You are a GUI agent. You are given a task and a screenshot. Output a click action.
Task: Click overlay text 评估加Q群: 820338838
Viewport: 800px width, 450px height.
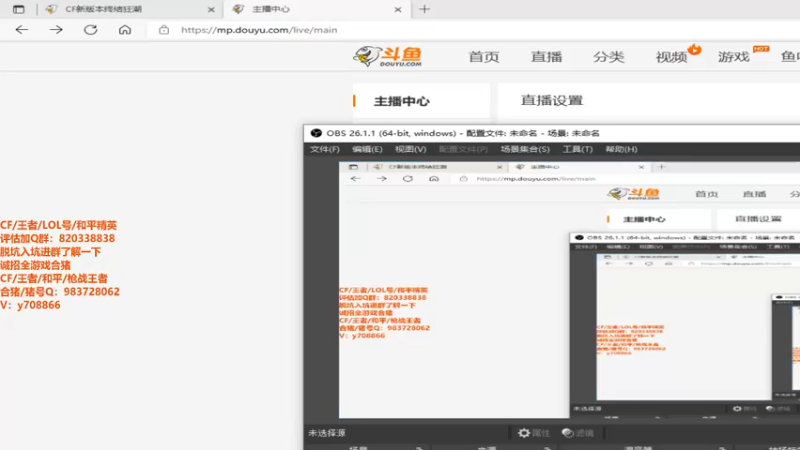pyautogui.click(x=58, y=238)
